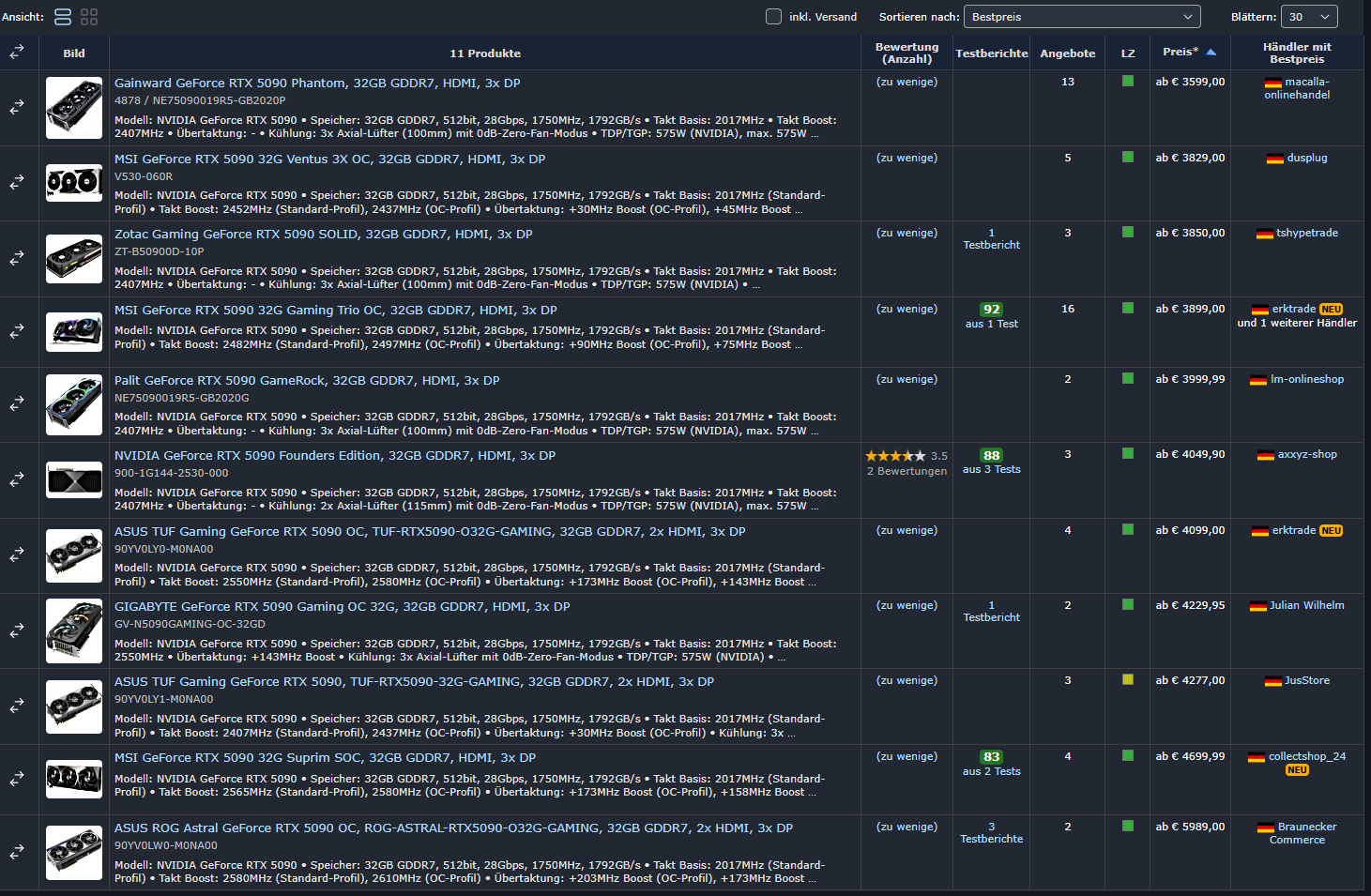Sort by Angebote column header

click(1068, 53)
